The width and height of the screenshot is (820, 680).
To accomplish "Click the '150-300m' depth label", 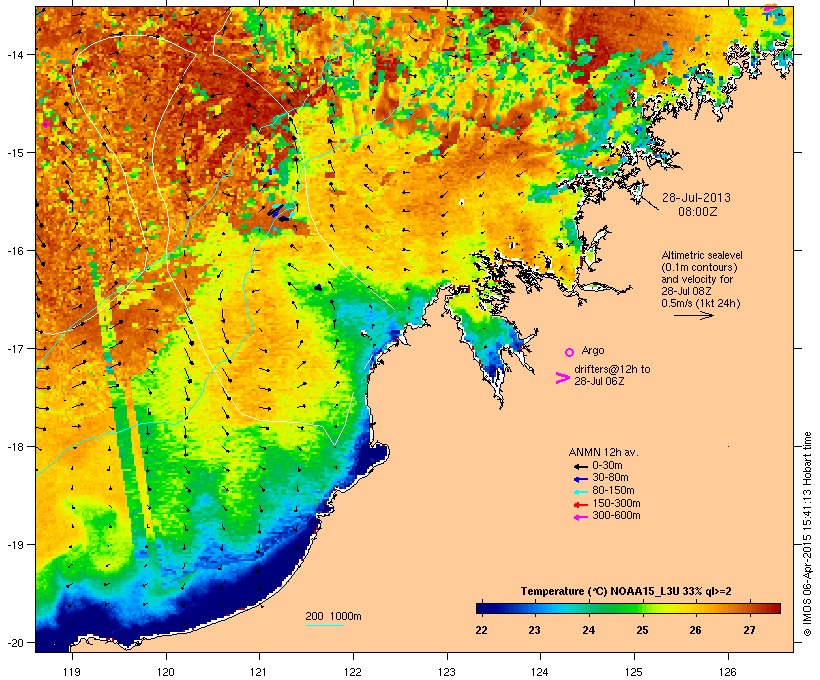I will tap(616, 503).
